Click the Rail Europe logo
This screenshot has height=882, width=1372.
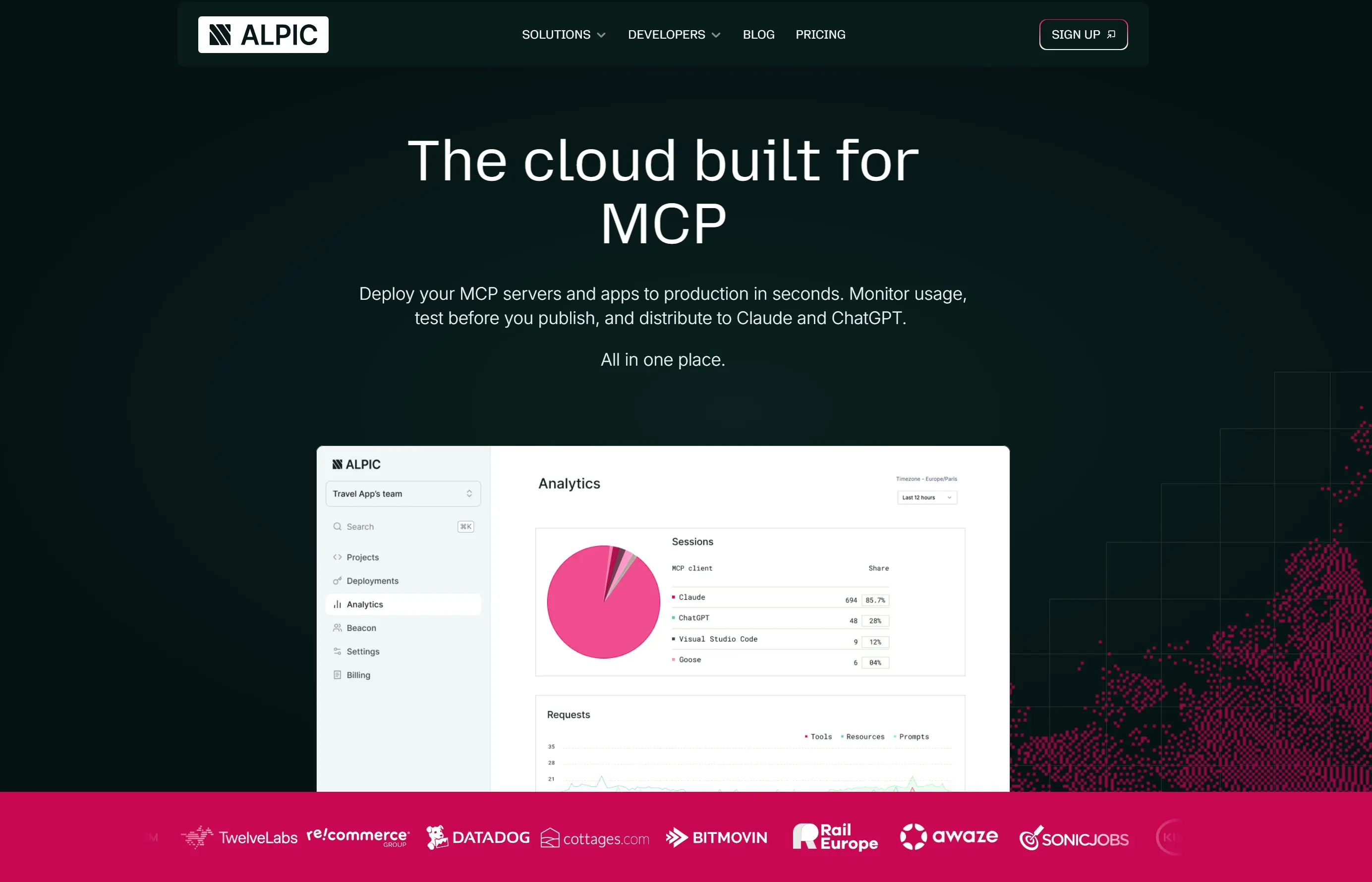(x=835, y=837)
